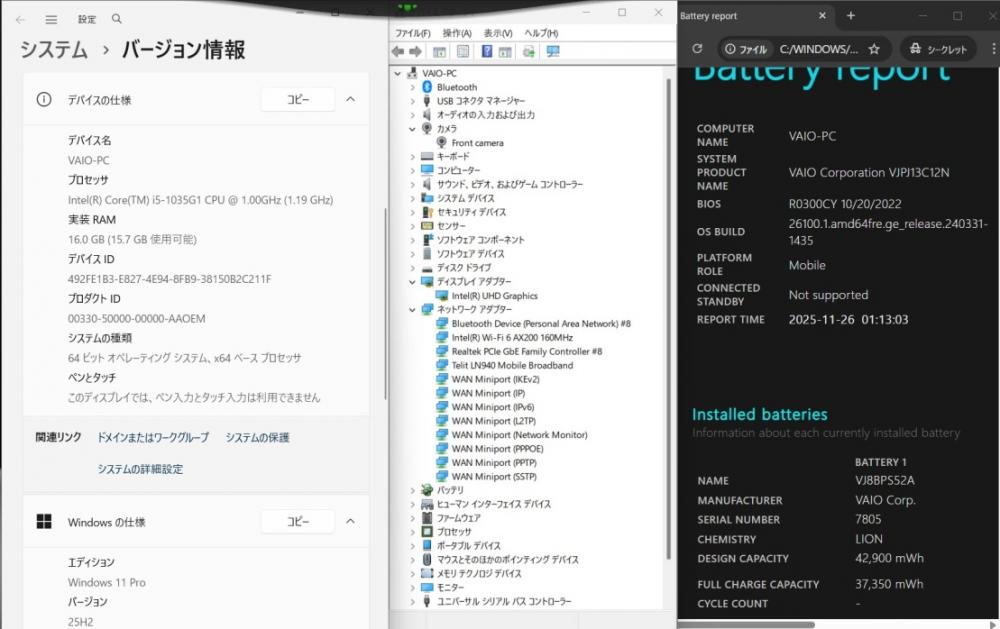This screenshot has height=629, width=1000.
Task: Switch to the Battery report browser tab
Action: tap(753, 16)
